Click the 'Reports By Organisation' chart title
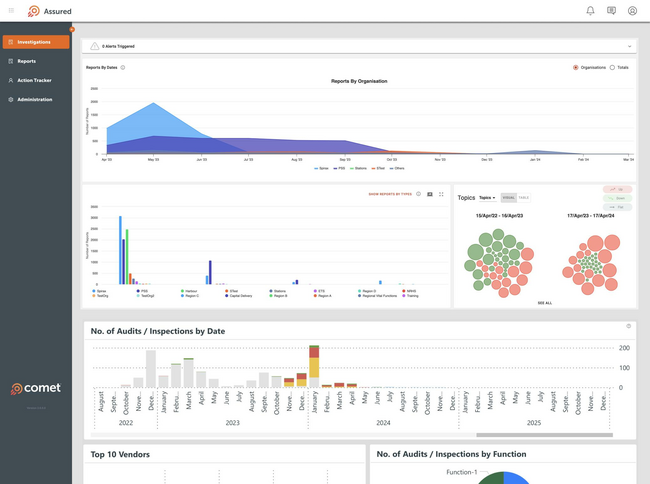 click(359, 81)
